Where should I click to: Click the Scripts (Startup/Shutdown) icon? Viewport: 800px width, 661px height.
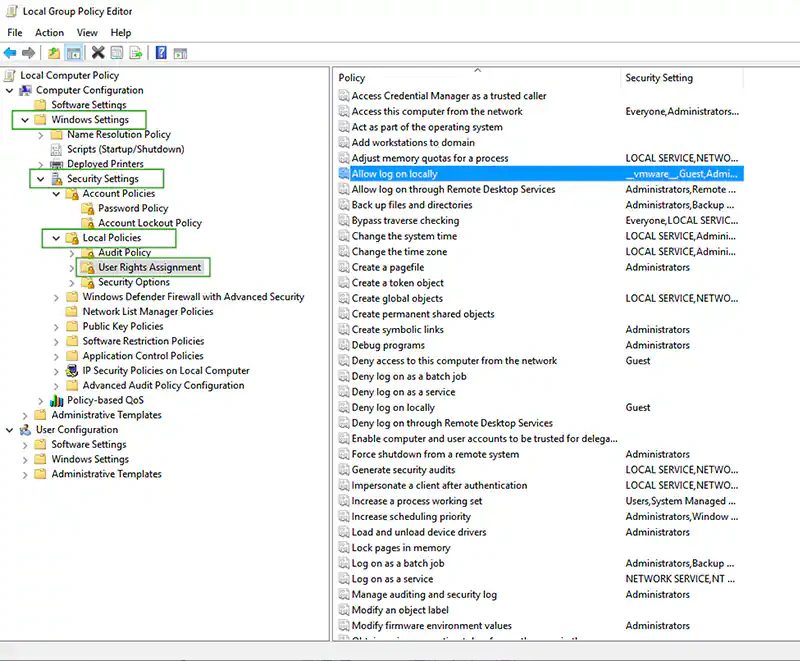point(57,149)
